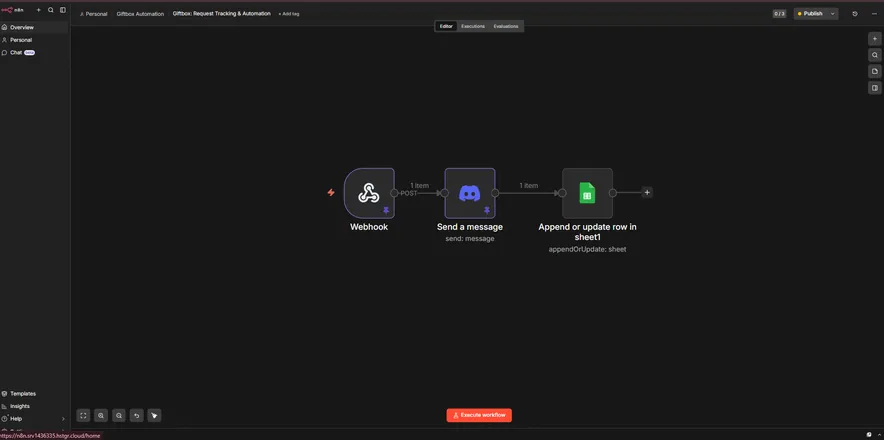Go to Personal in sidebar
This screenshot has height=440, width=884.
click(x=34, y=40)
